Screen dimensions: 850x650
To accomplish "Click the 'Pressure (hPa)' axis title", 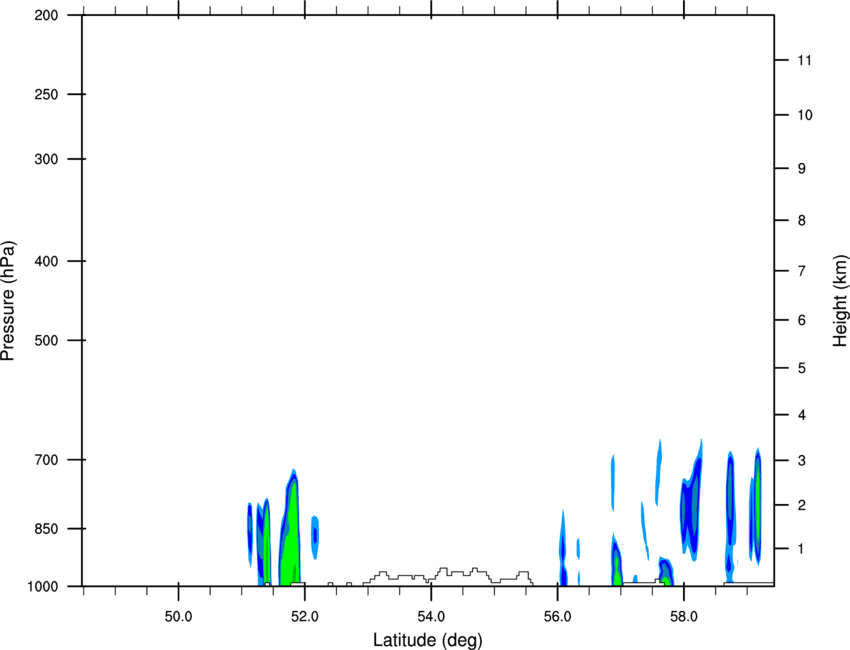I will 8,300.
